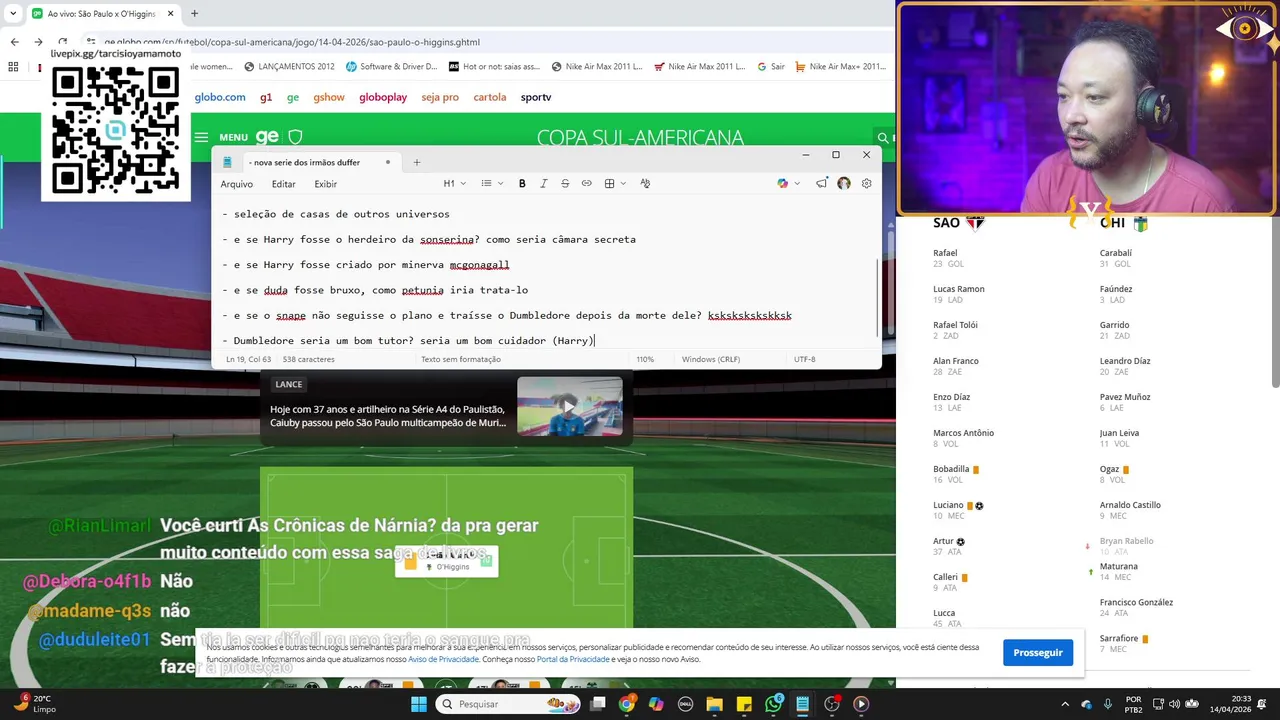Open the Dell app on the taskbar

pyautogui.click(x=685, y=704)
